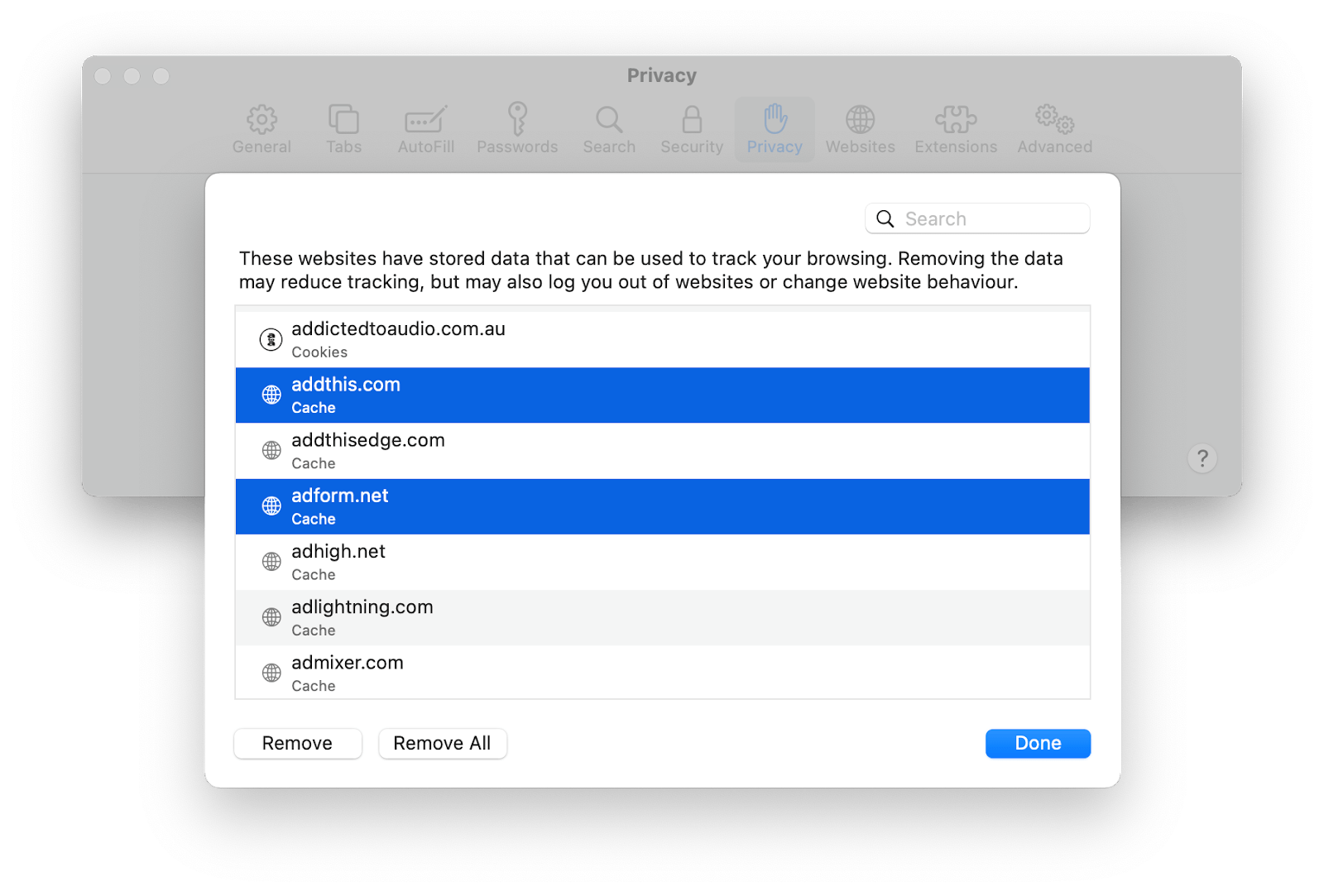The height and width of the screenshot is (896, 1324).
Task: Switch to the Security tab label
Action: pyautogui.click(x=692, y=146)
